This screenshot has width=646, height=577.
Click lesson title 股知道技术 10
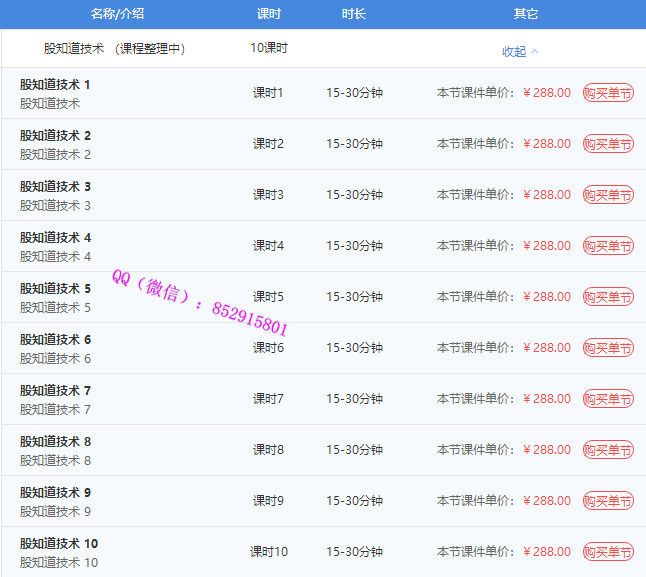[x=59, y=544]
